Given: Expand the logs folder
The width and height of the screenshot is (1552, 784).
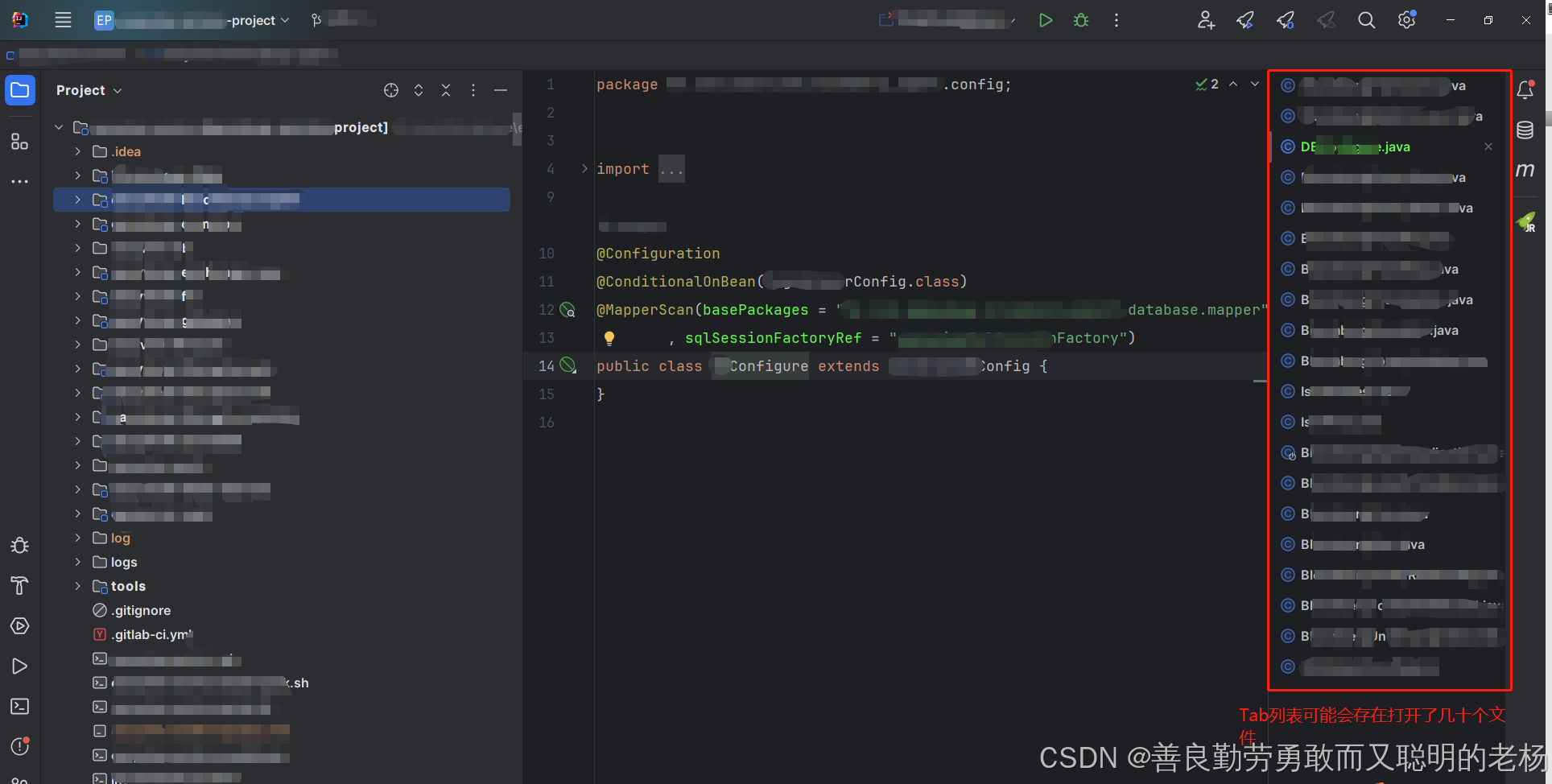Looking at the screenshot, I should coord(77,562).
